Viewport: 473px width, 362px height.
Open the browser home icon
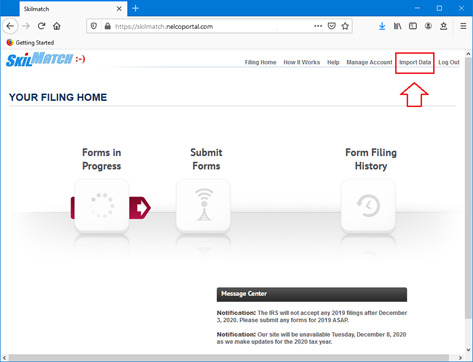(57, 26)
